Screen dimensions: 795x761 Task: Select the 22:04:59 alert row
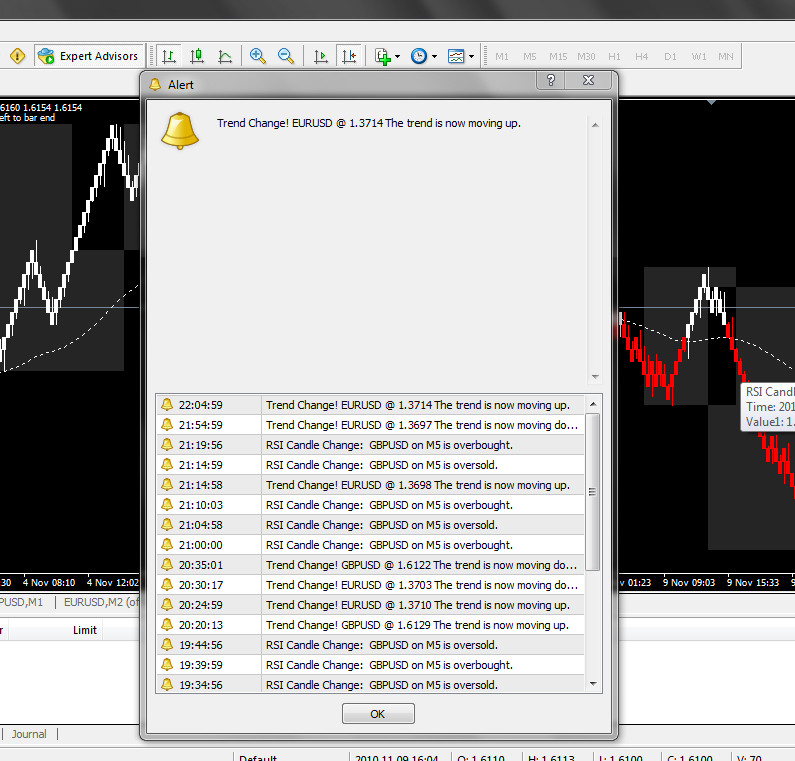point(370,405)
